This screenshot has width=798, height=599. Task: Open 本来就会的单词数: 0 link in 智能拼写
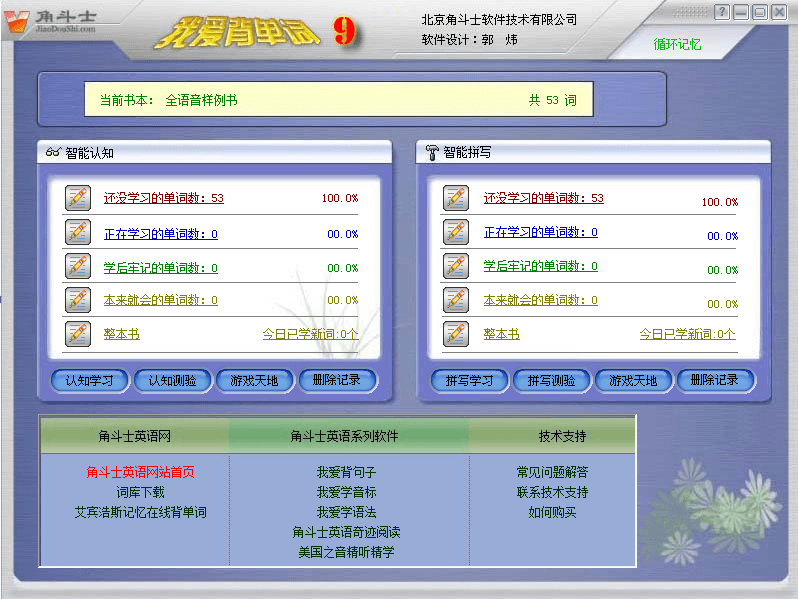(540, 300)
